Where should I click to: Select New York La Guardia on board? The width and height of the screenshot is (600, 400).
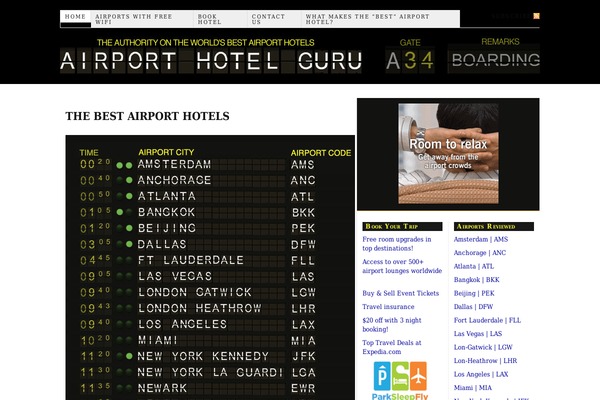(210, 372)
